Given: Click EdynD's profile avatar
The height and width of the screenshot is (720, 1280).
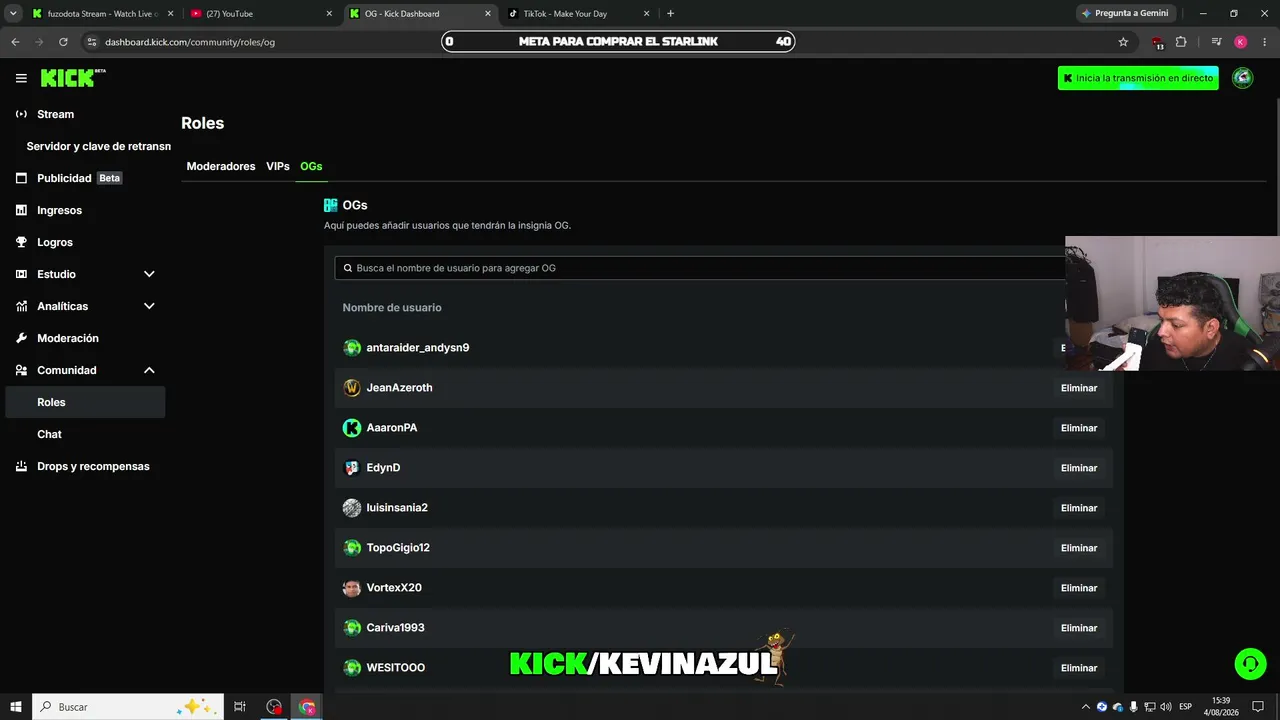Looking at the screenshot, I should pyautogui.click(x=352, y=468).
